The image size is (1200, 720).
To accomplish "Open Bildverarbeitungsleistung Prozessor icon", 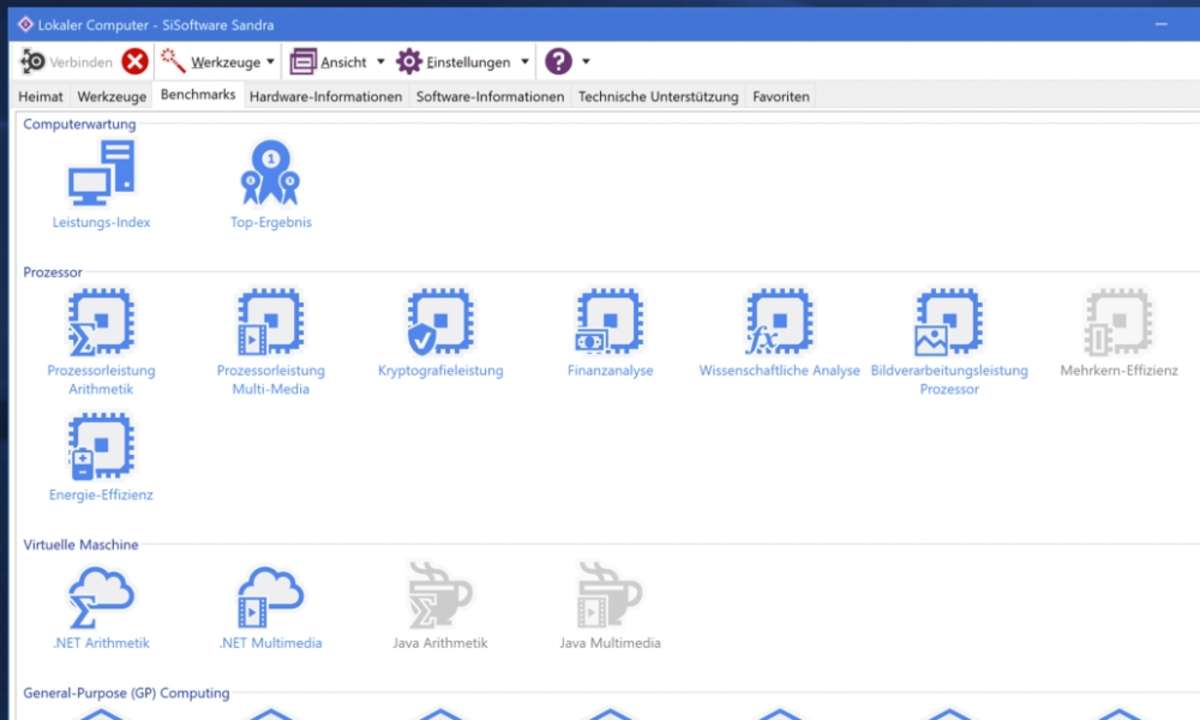I will (949, 322).
